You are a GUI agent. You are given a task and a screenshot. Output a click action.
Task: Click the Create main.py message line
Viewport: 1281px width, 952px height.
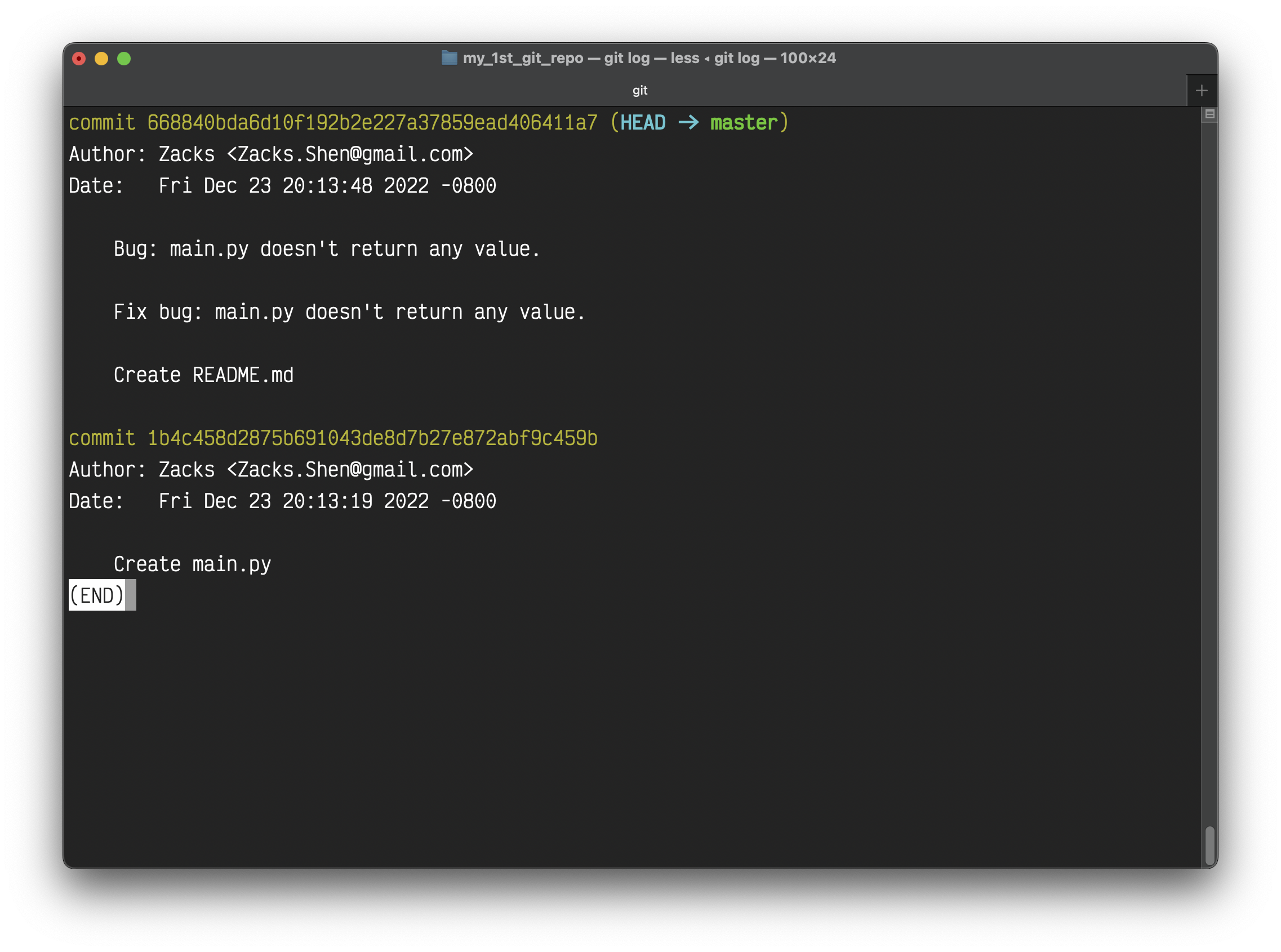(x=192, y=564)
